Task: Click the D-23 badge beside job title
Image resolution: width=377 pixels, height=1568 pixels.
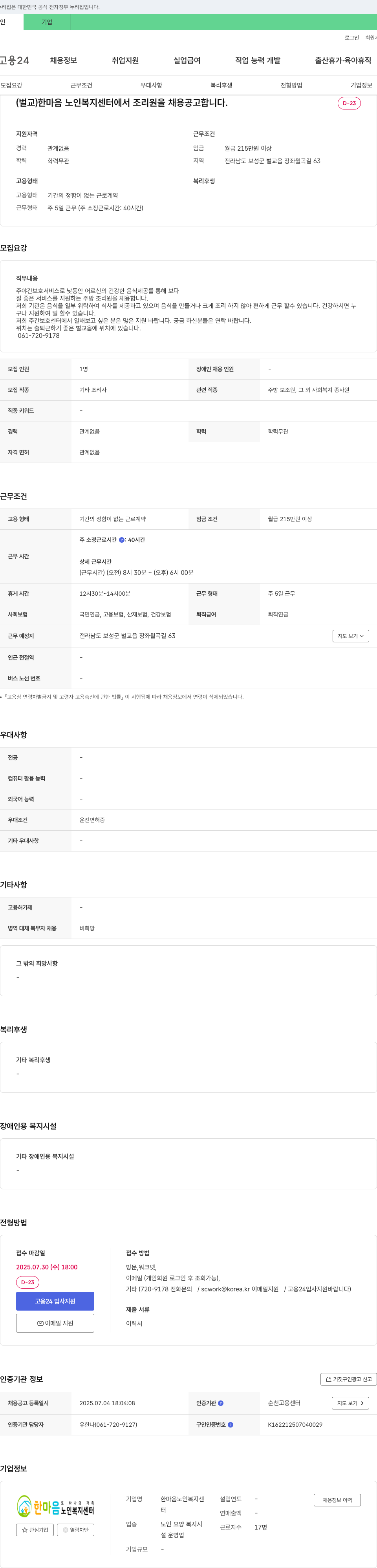Action: point(349,103)
